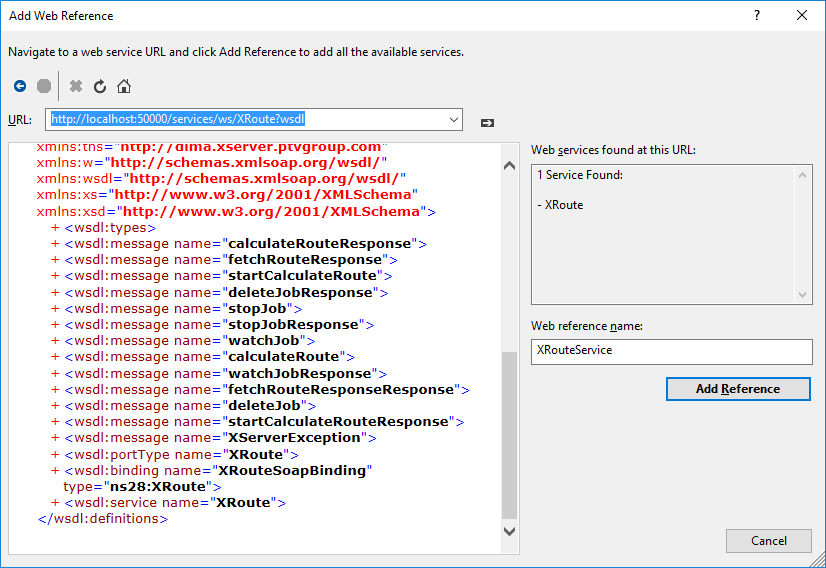Click the Web reference name field

pos(671,351)
